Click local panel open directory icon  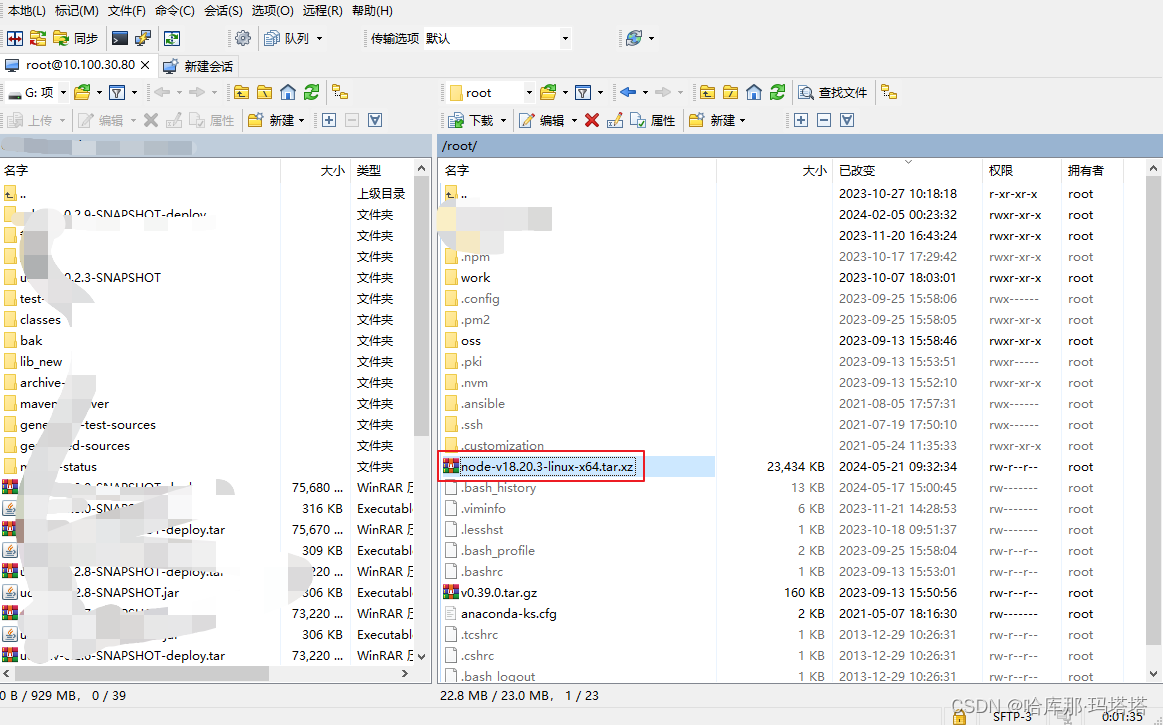82,93
